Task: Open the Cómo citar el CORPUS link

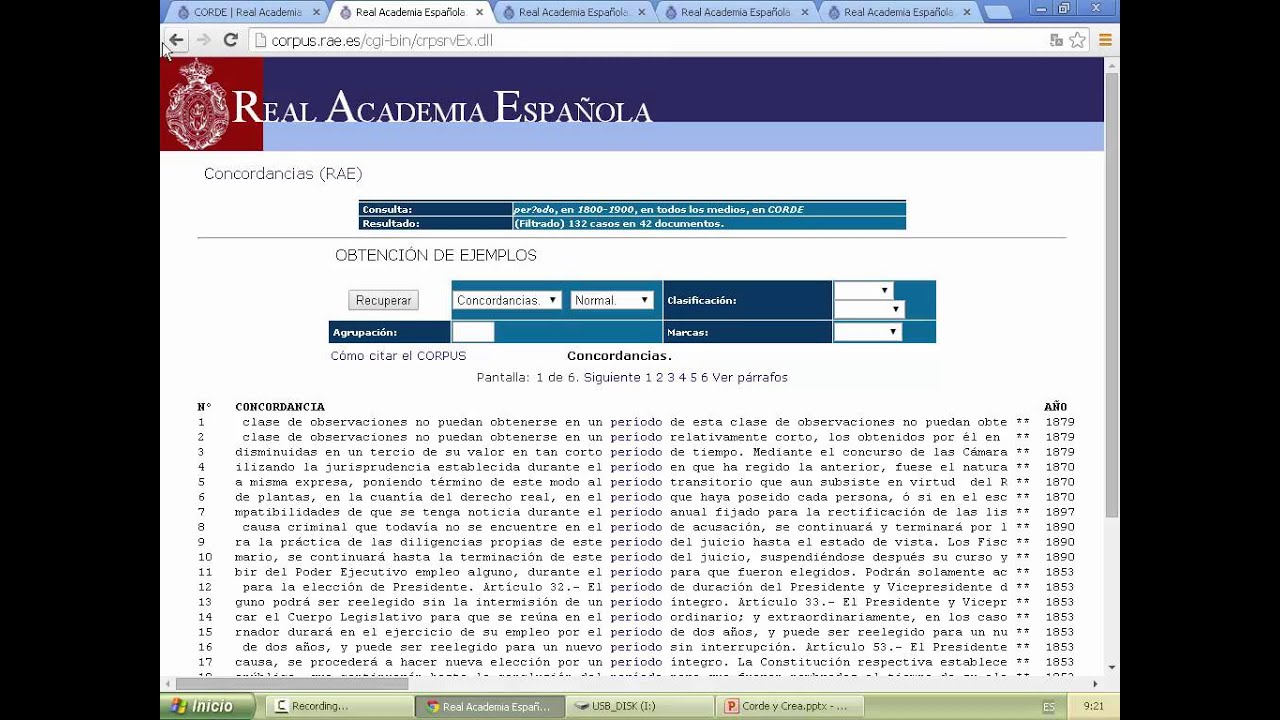Action: point(398,356)
